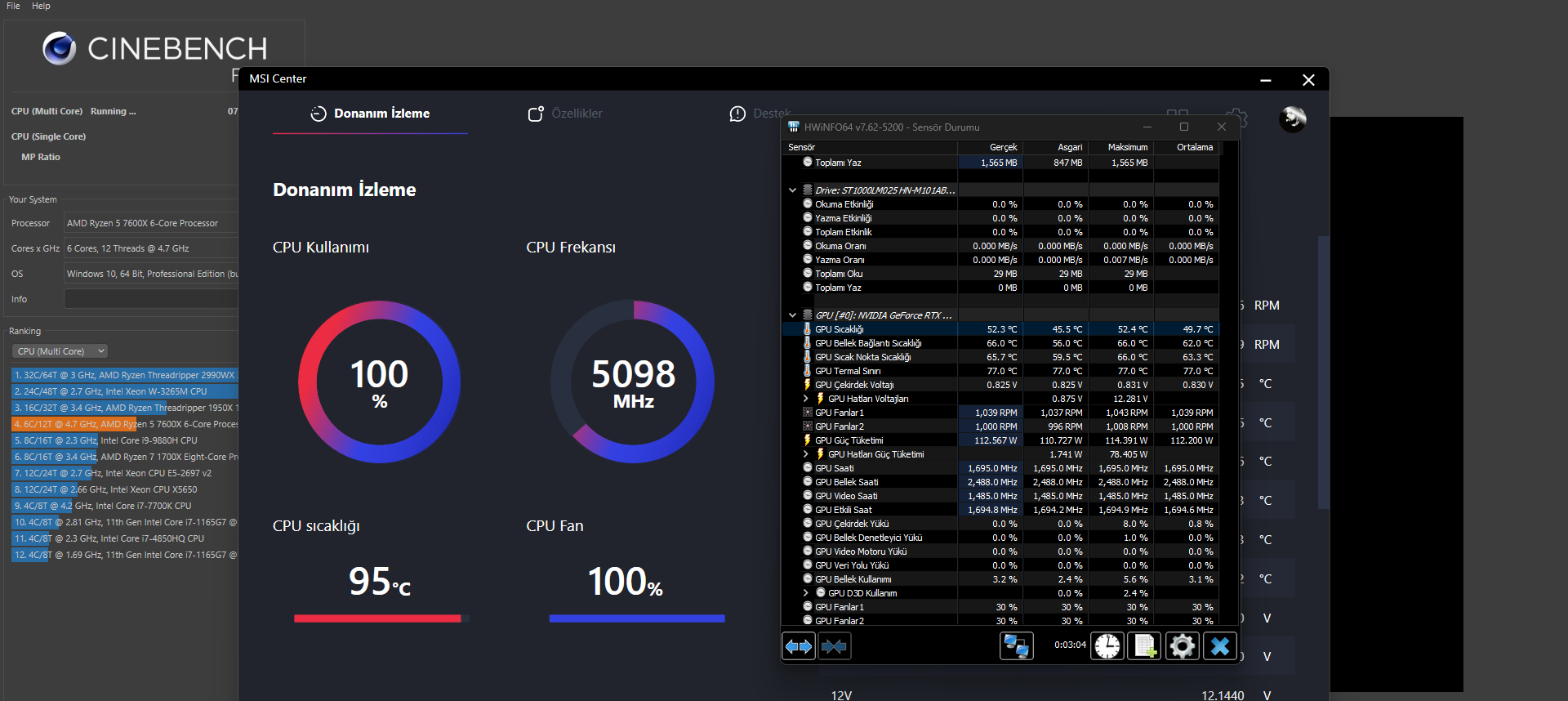Click the chip icon beside the Drive ST1000LM025 group
The height and width of the screenshot is (701, 1568).
(x=807, y=190)
